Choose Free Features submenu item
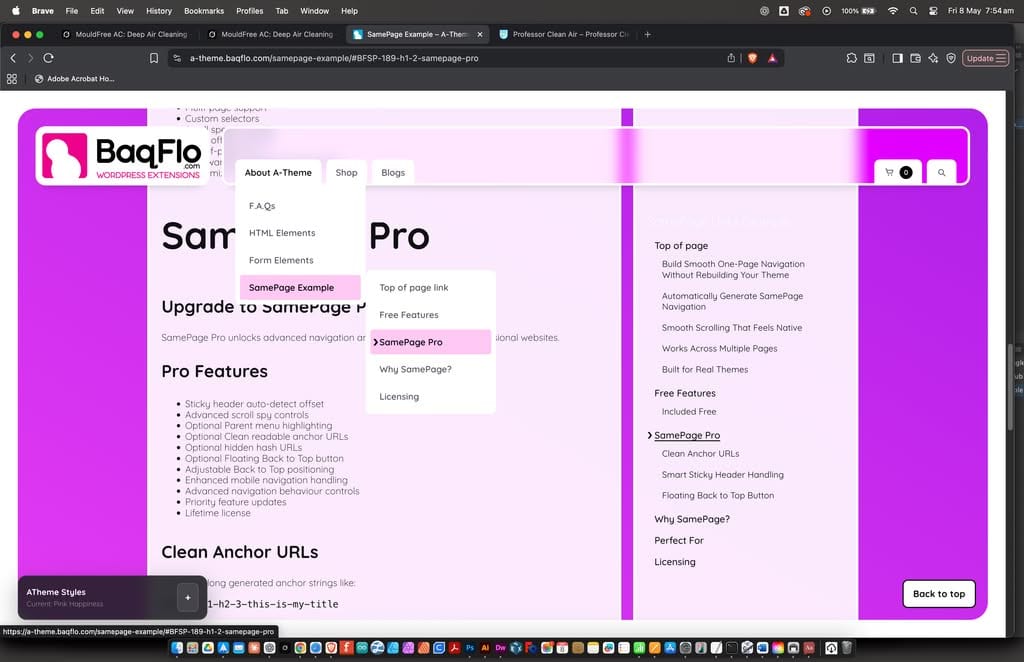Screen dimensions: 1024x662 430,315
